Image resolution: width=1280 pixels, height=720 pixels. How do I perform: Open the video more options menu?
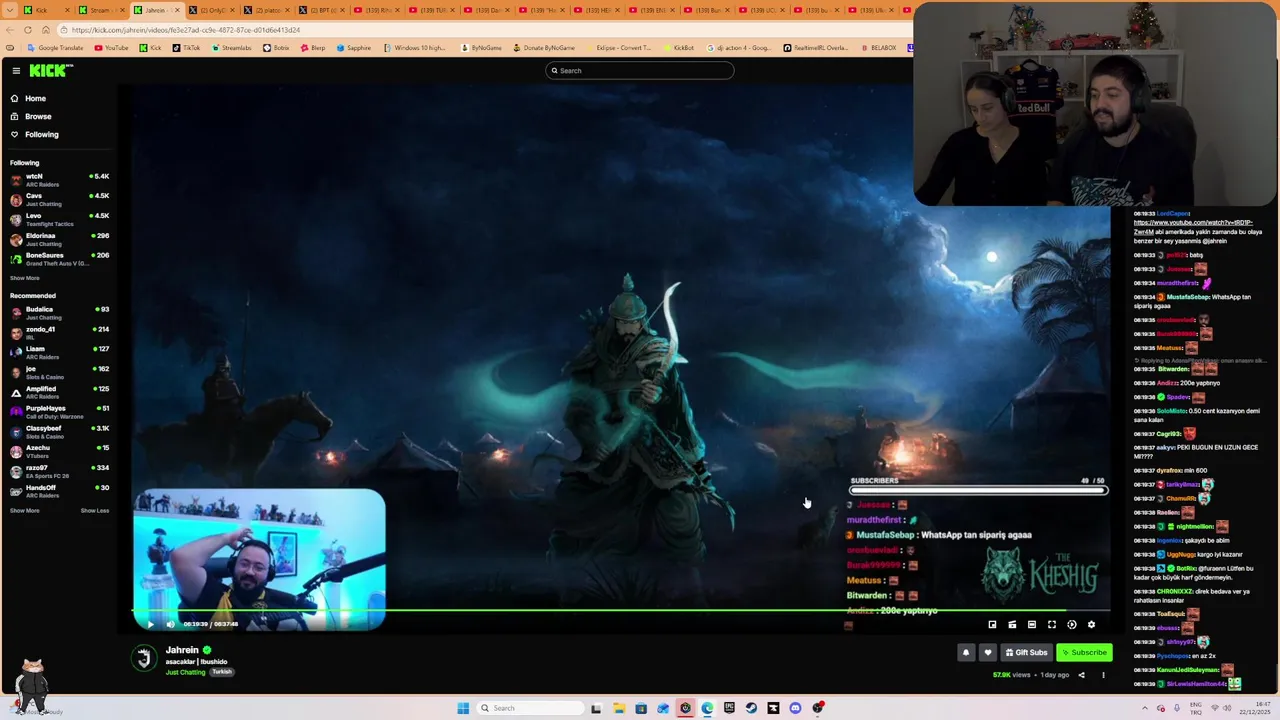tap(1103, 675)
